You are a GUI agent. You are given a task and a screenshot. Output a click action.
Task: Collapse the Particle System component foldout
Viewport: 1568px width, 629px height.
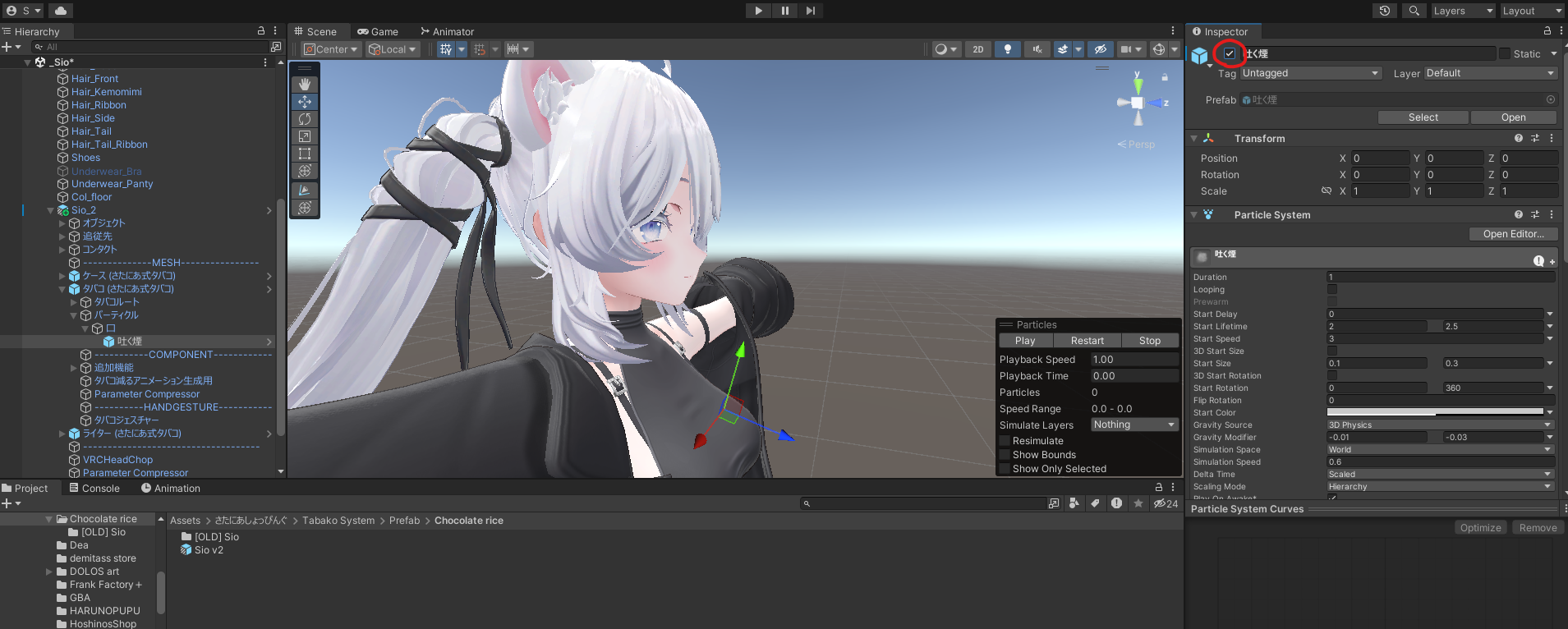point(1194,215)
